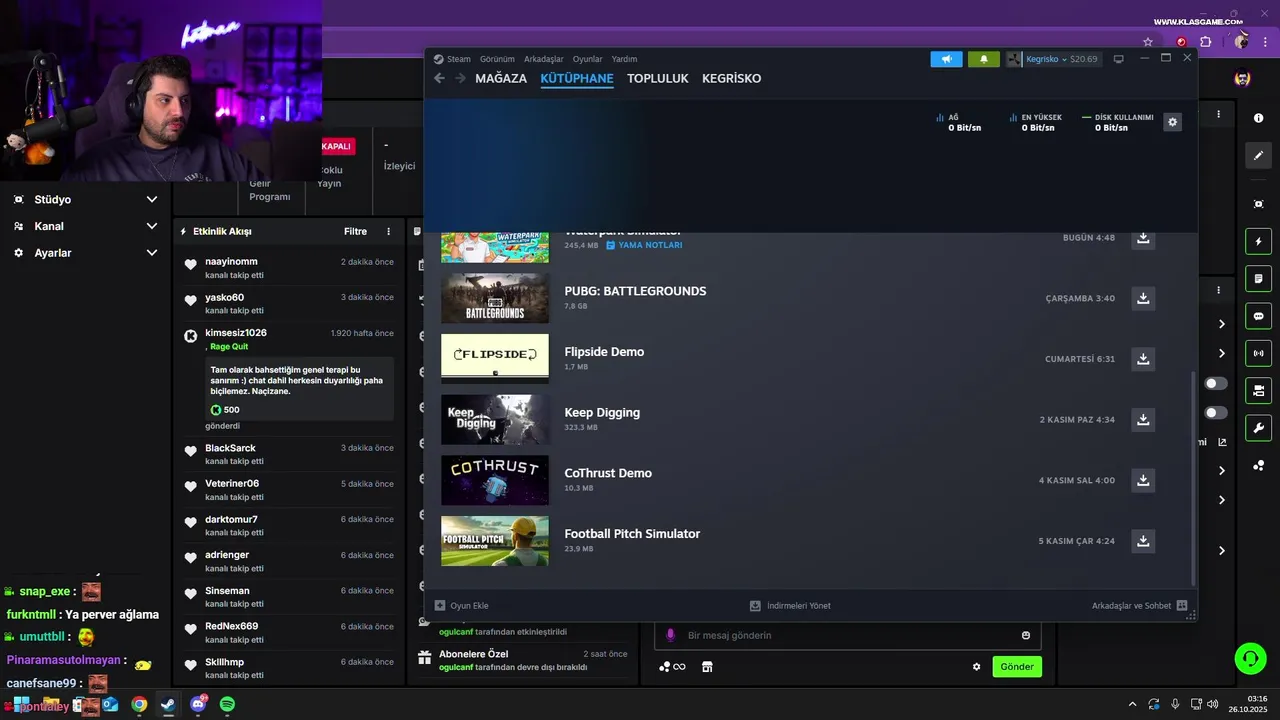Download Flipside Demo

click(x=1143, y=359)
